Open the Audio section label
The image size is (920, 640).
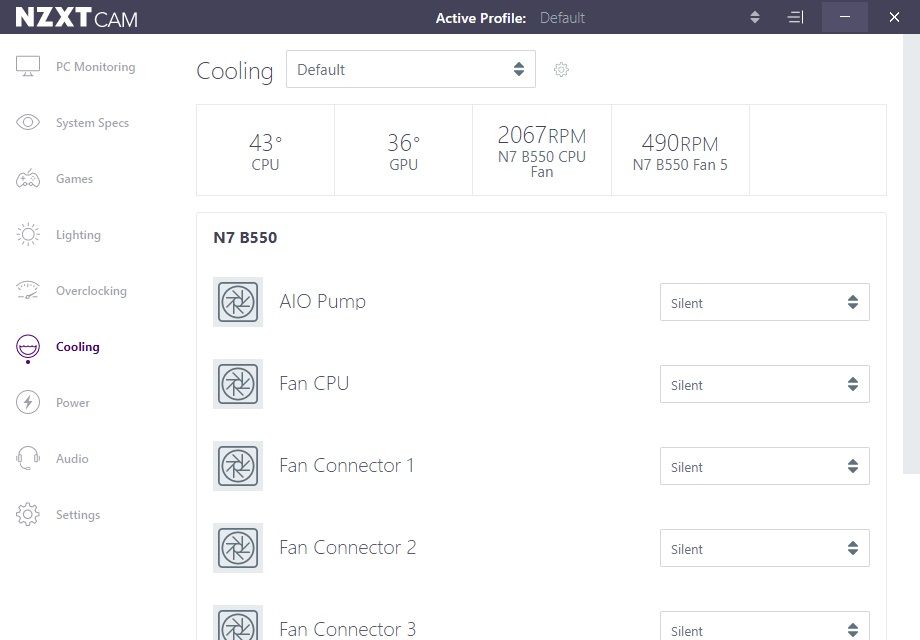point(72,459)
